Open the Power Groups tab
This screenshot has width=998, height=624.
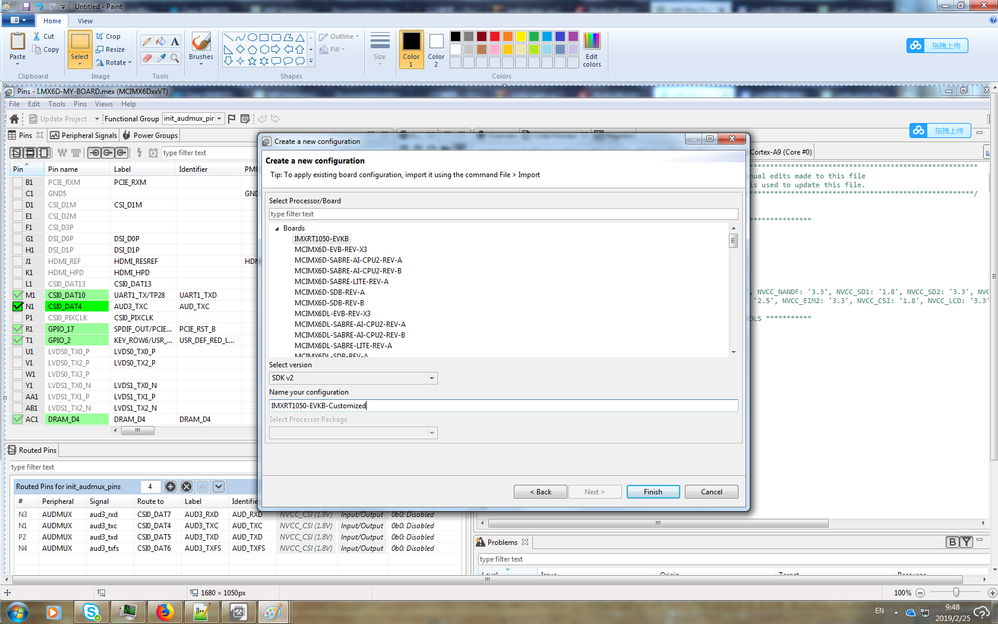[x=150, y=136]
